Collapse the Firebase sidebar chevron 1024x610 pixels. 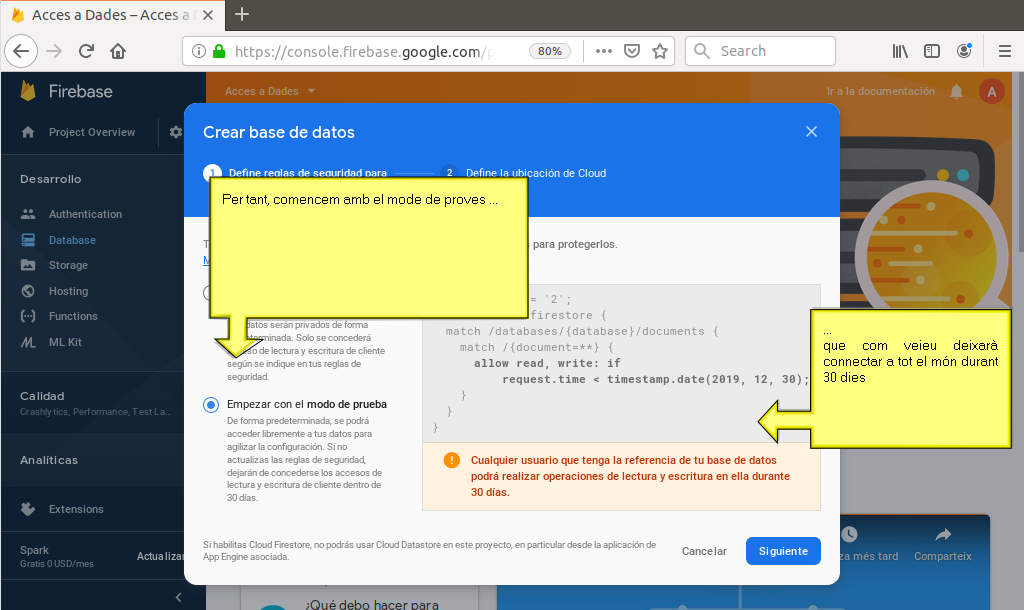(178, 597)
